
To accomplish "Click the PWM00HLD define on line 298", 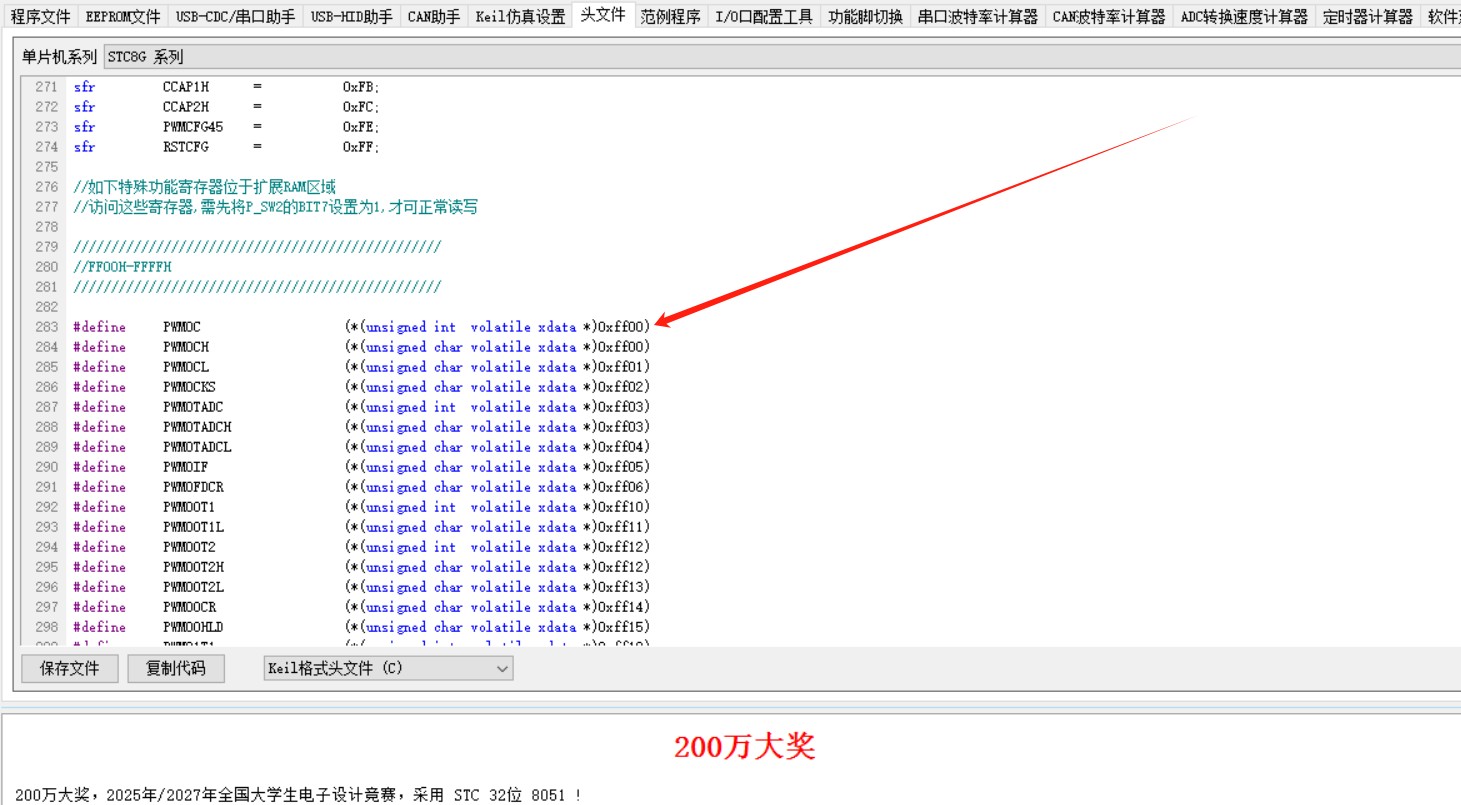I will [193, 627].
